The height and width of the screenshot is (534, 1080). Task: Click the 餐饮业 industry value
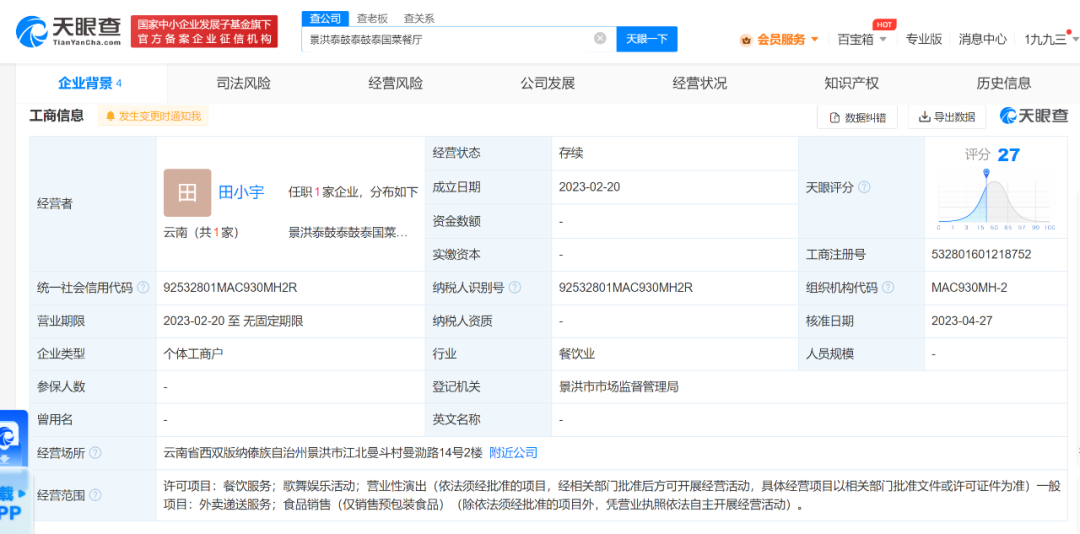click(577, 353)
